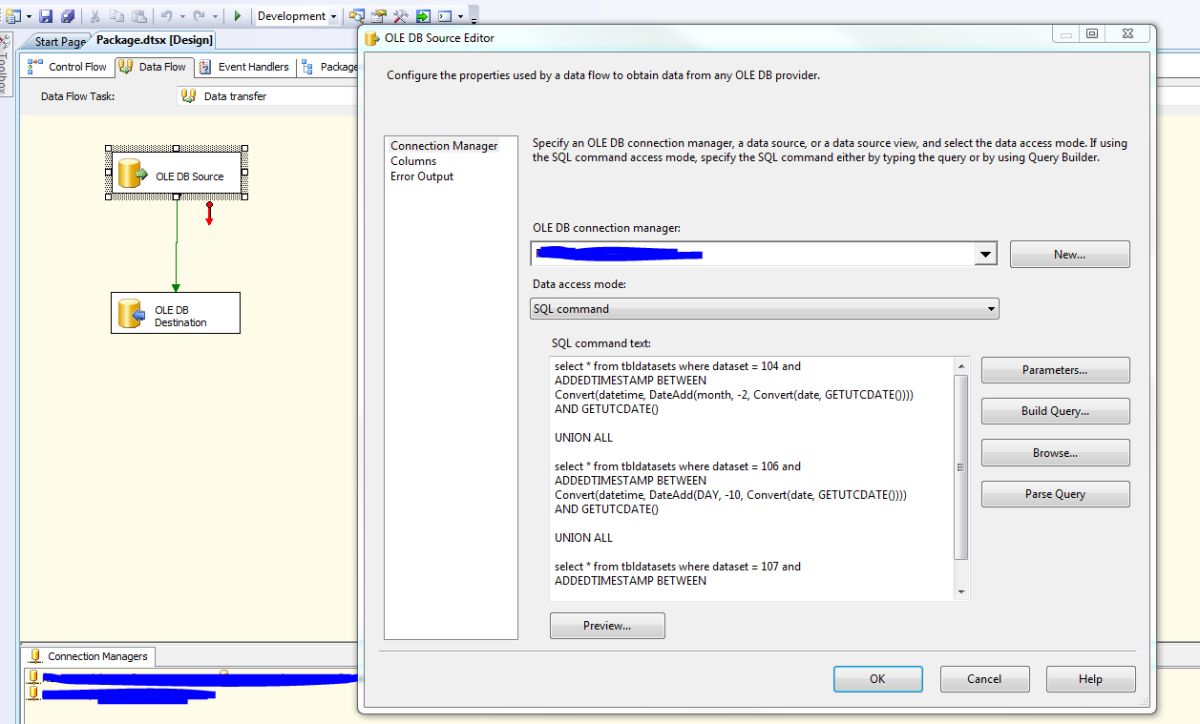Expand the Add New Item dropdown arrow
This screenshot has width=1200, height=724.
point(29,16)
